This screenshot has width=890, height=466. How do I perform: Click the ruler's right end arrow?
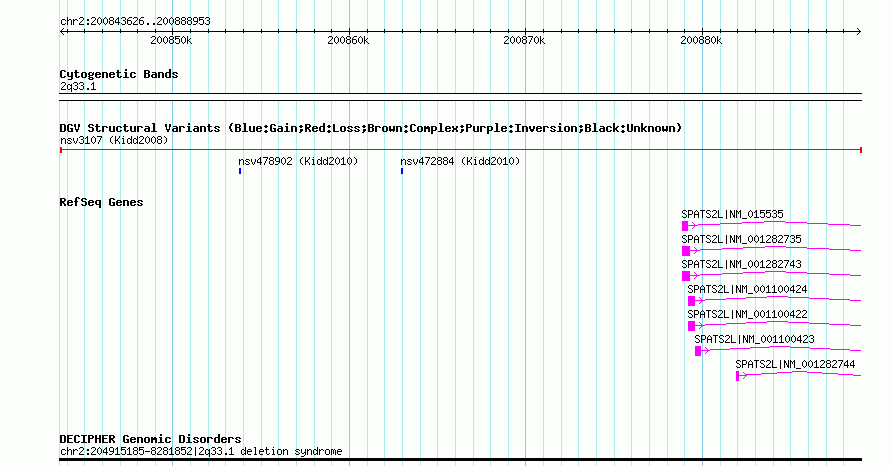click(859, 31)
